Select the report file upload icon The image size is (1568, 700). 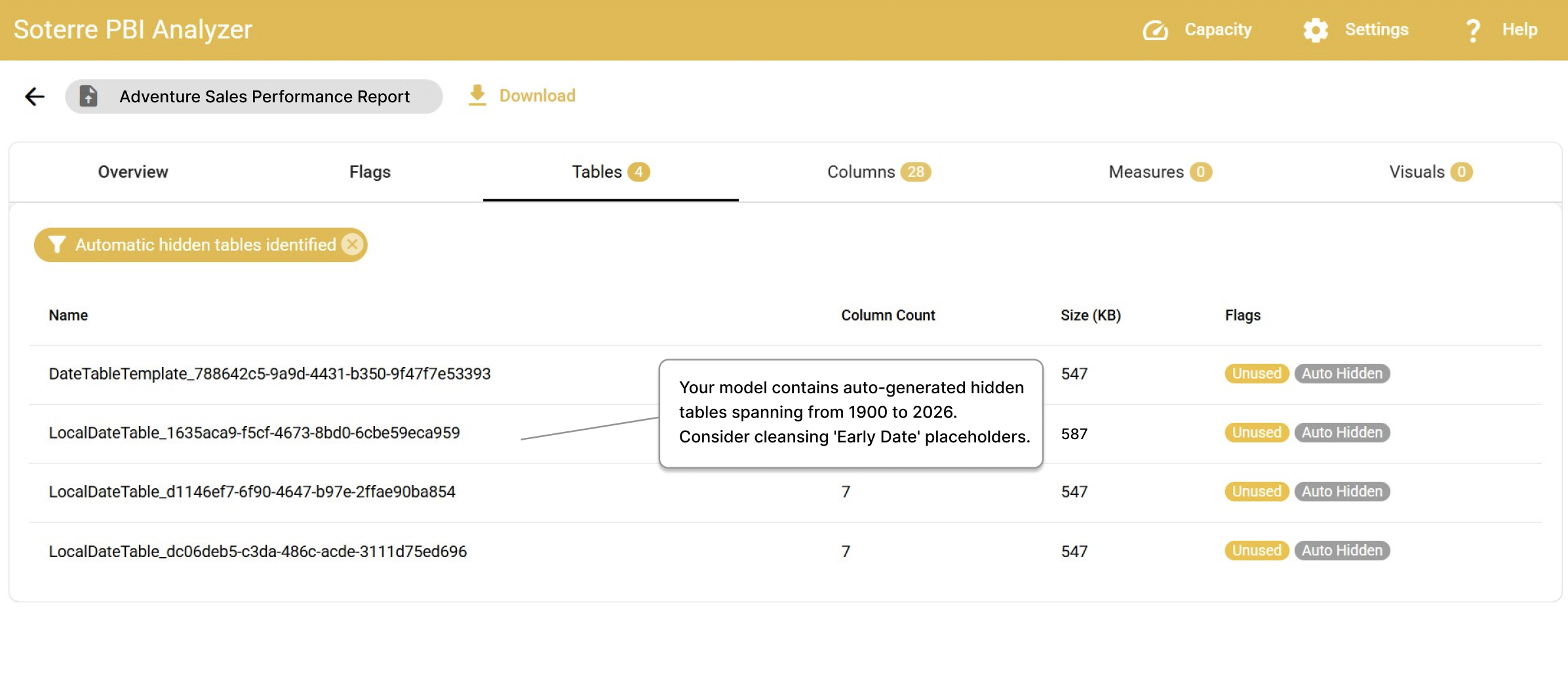[89, 96]
